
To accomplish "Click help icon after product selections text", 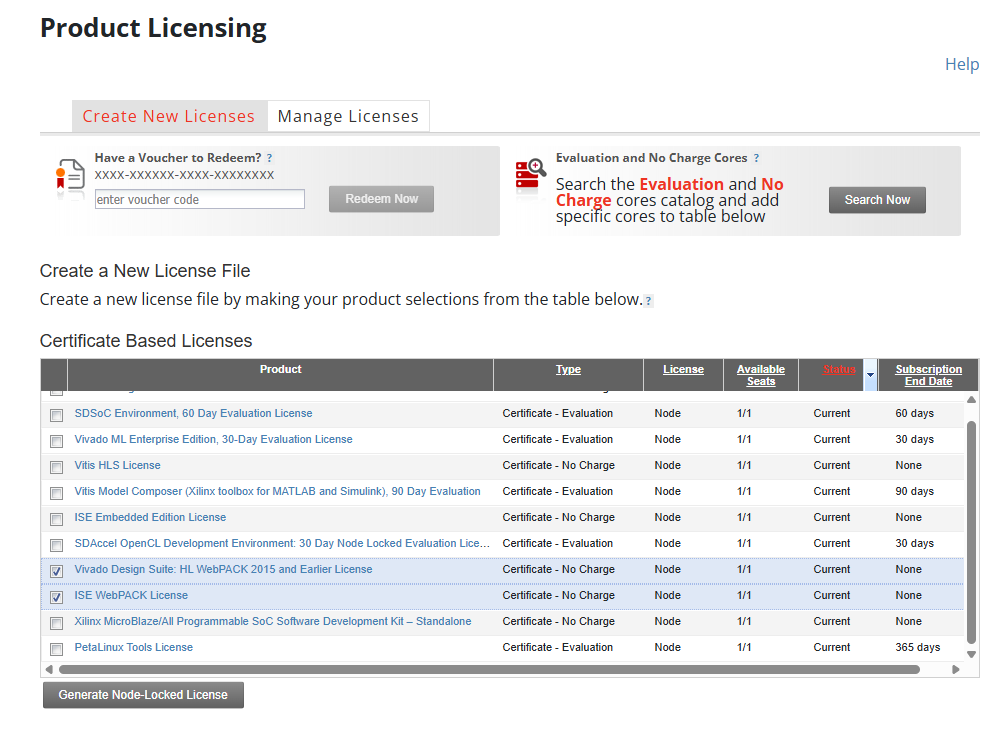I will coord(648,301).
